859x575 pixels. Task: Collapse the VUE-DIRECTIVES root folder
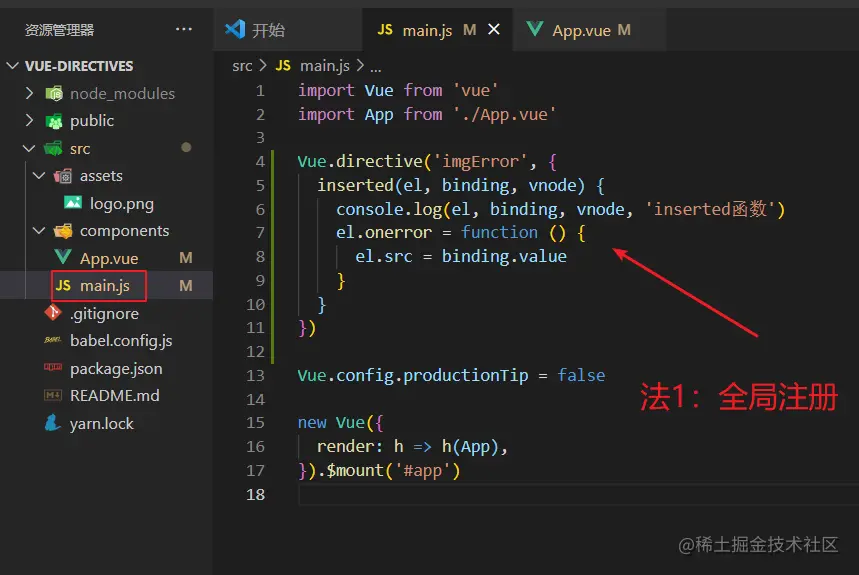point(12,66)
